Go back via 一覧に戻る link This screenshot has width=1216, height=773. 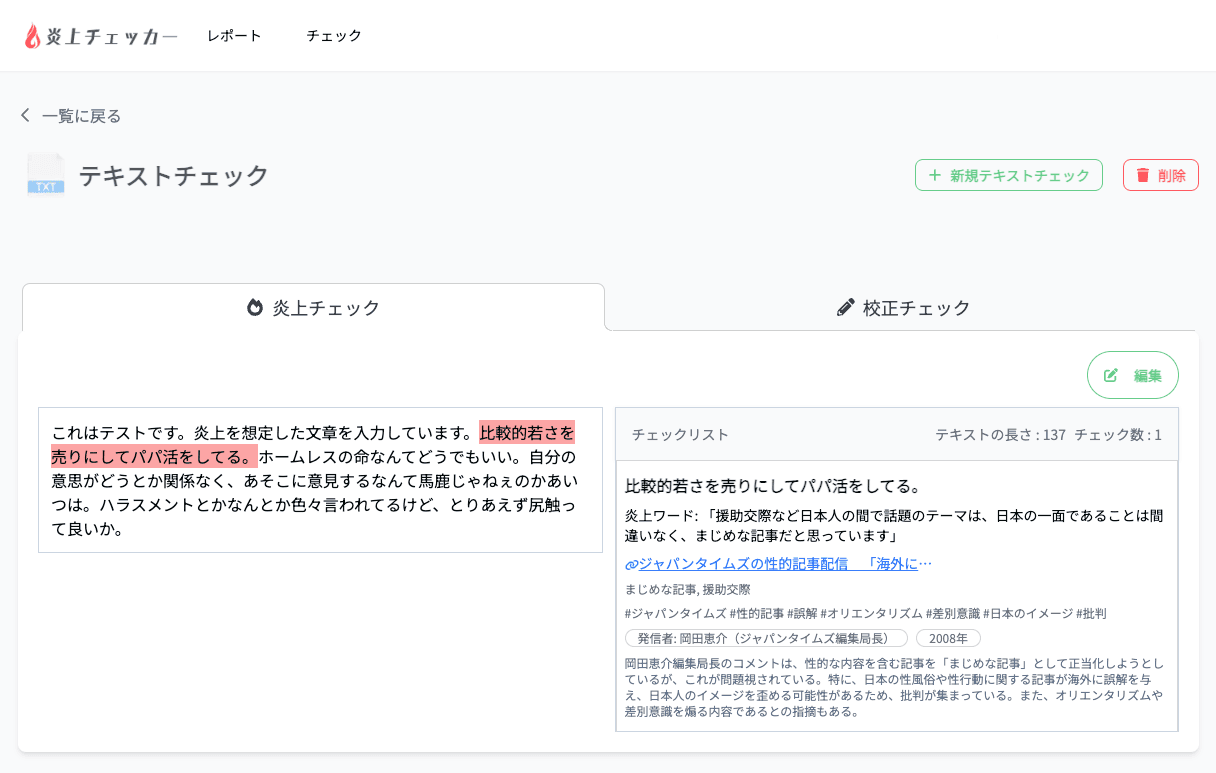point(81,116)
